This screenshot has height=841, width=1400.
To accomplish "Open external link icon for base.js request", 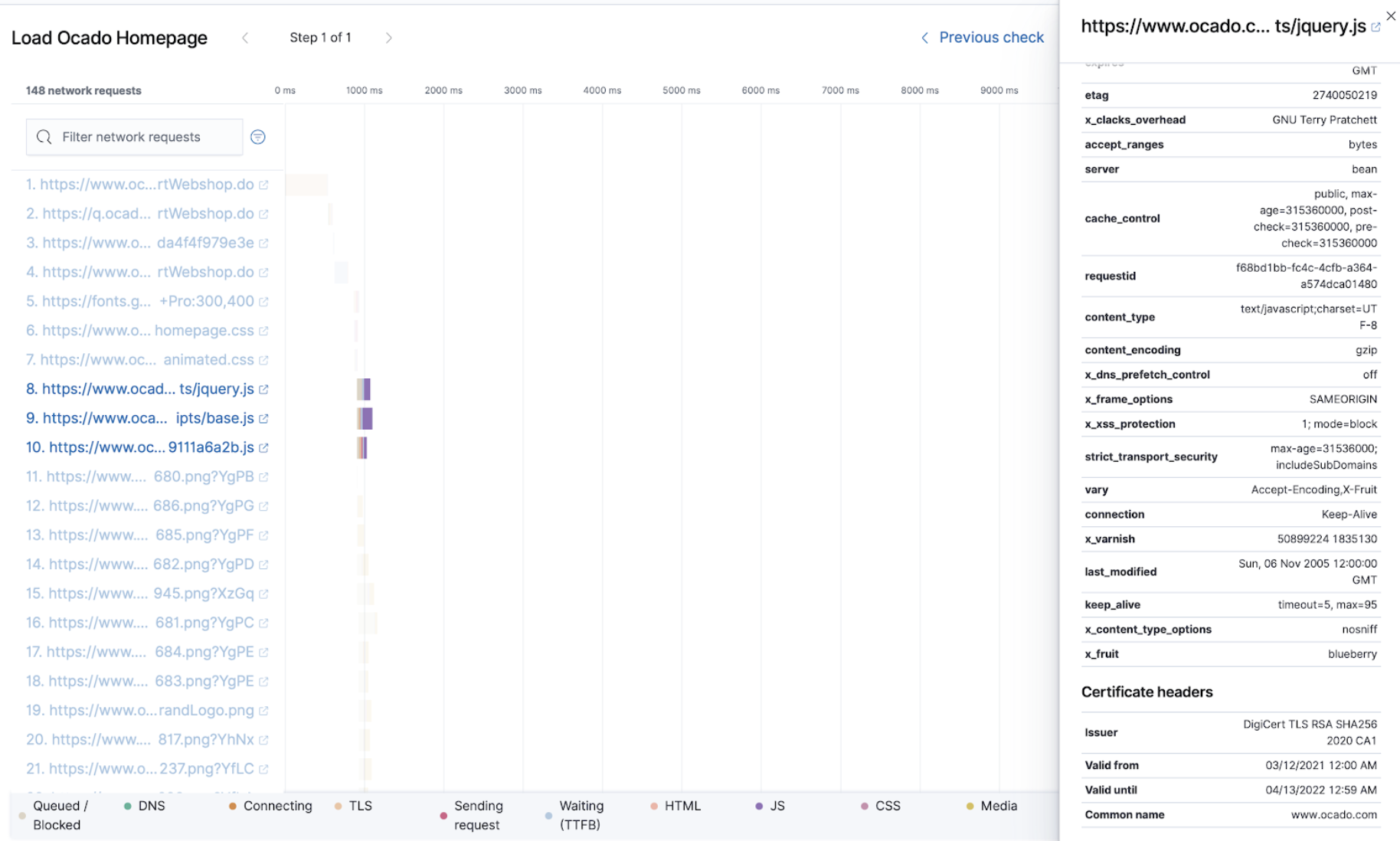I will 263,419.
